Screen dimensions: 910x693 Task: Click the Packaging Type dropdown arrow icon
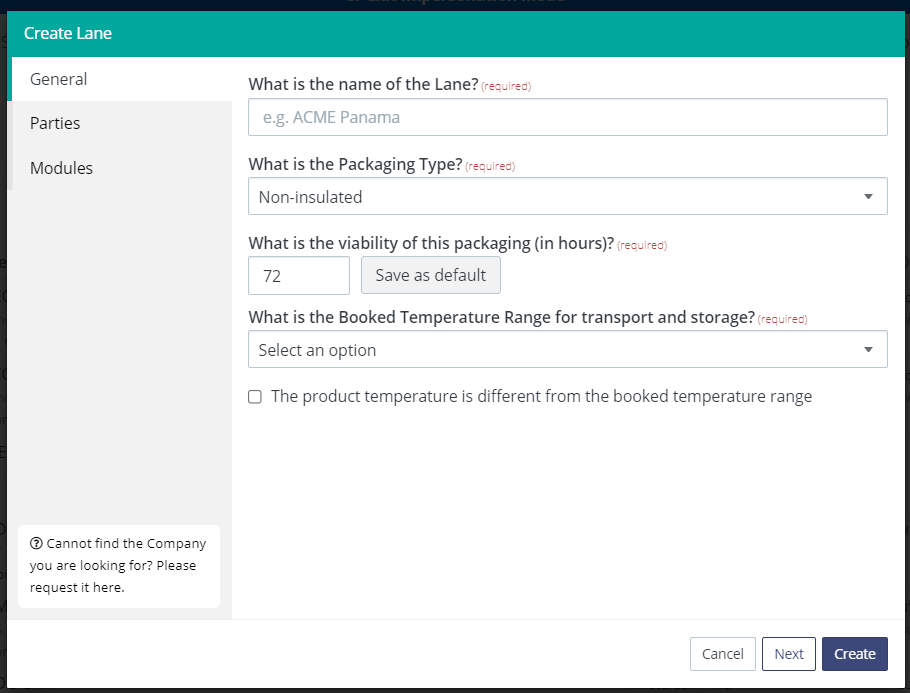pos(868,196)
